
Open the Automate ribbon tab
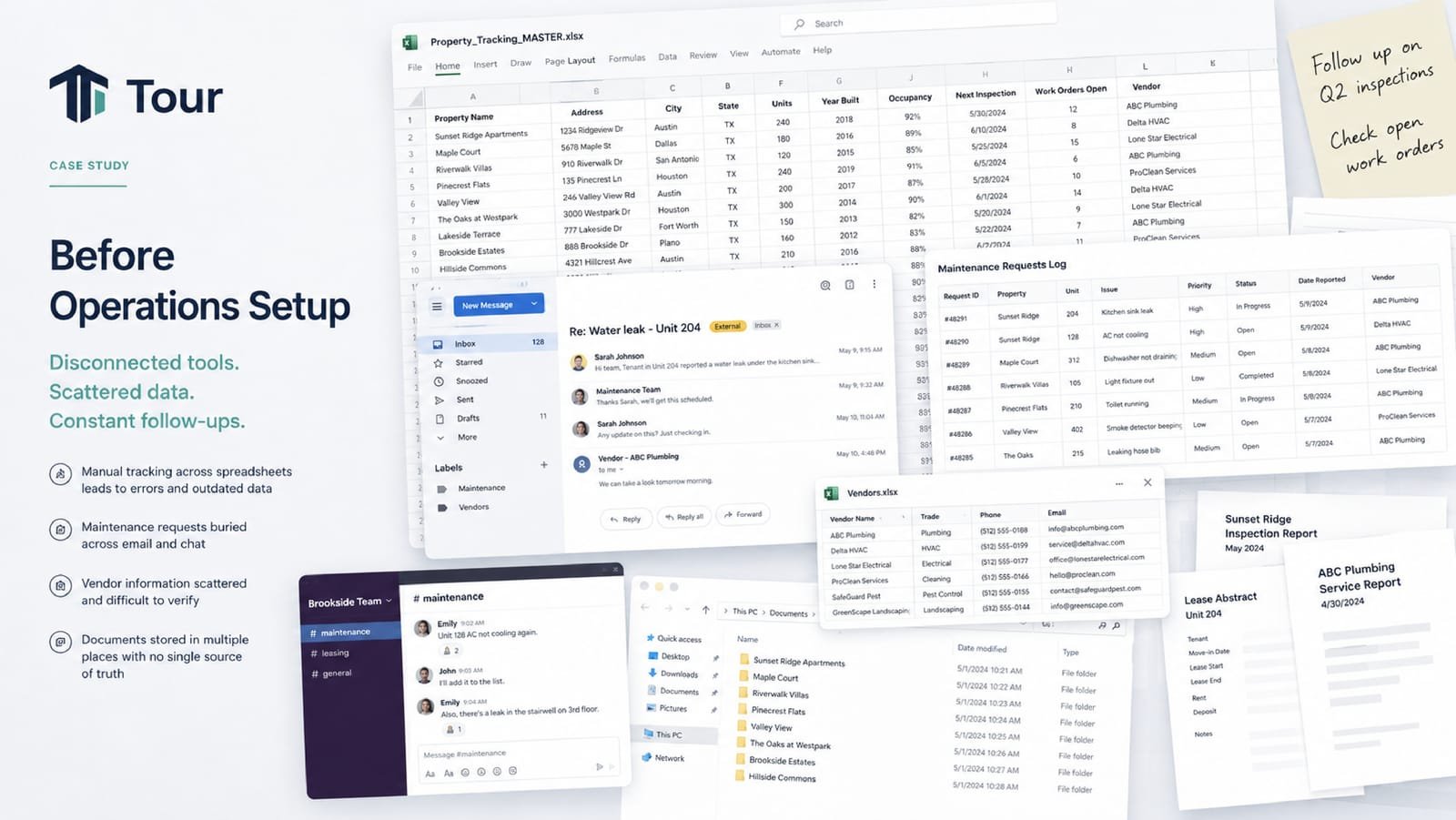pyautogui.click(x=781, y=52)
